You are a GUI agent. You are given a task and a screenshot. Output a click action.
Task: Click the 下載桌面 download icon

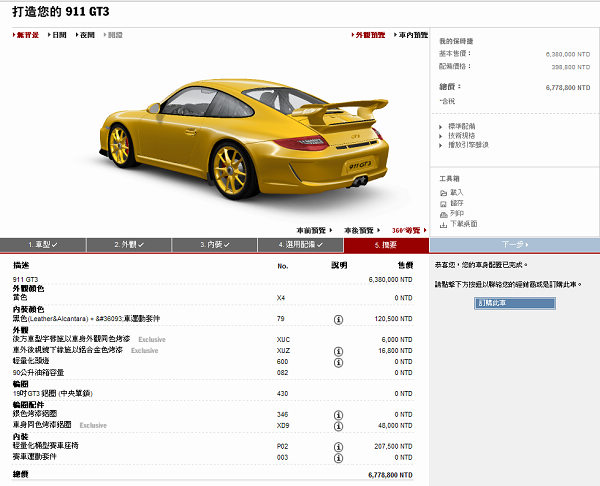point(444,224)
